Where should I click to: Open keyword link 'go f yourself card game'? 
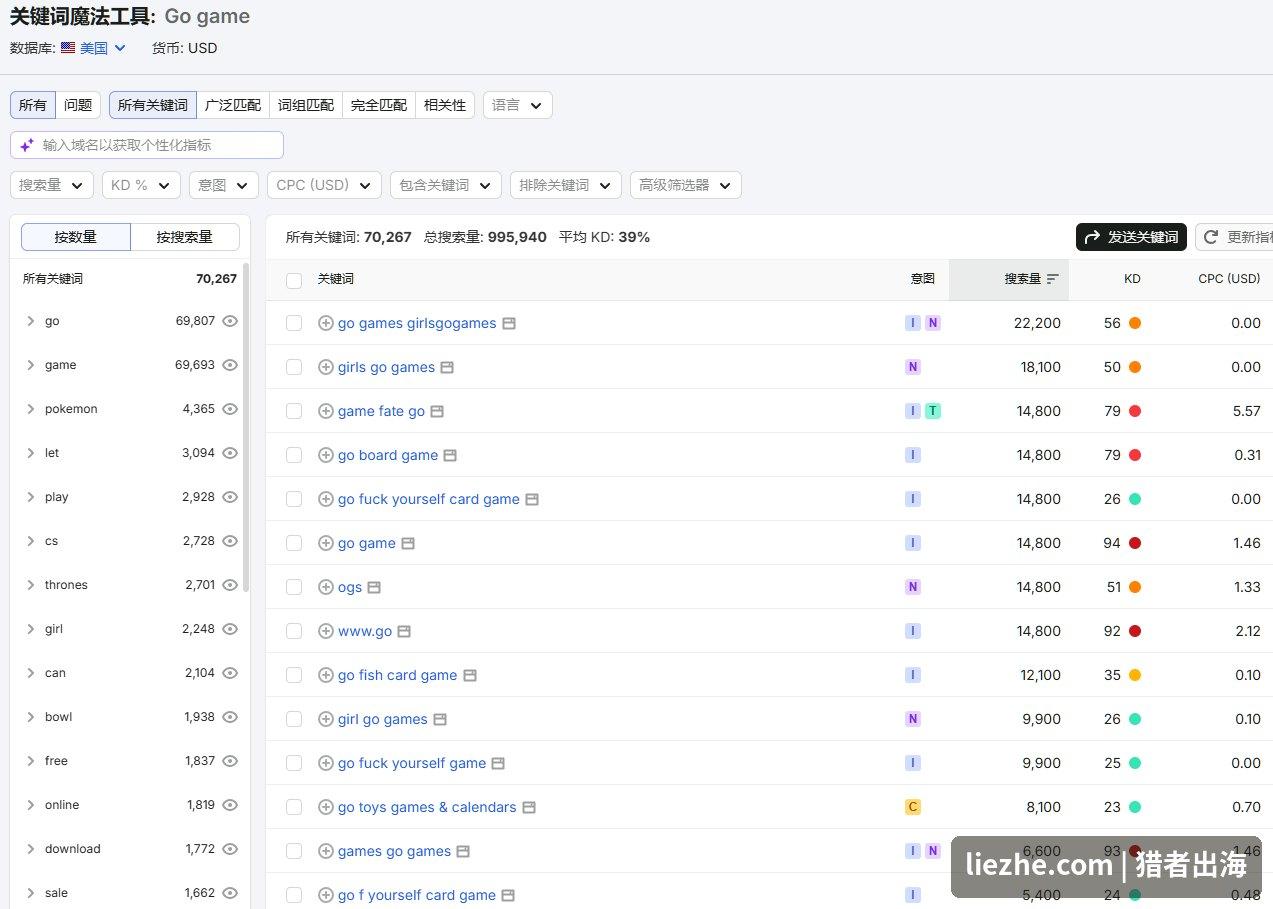tap(417, 895)
